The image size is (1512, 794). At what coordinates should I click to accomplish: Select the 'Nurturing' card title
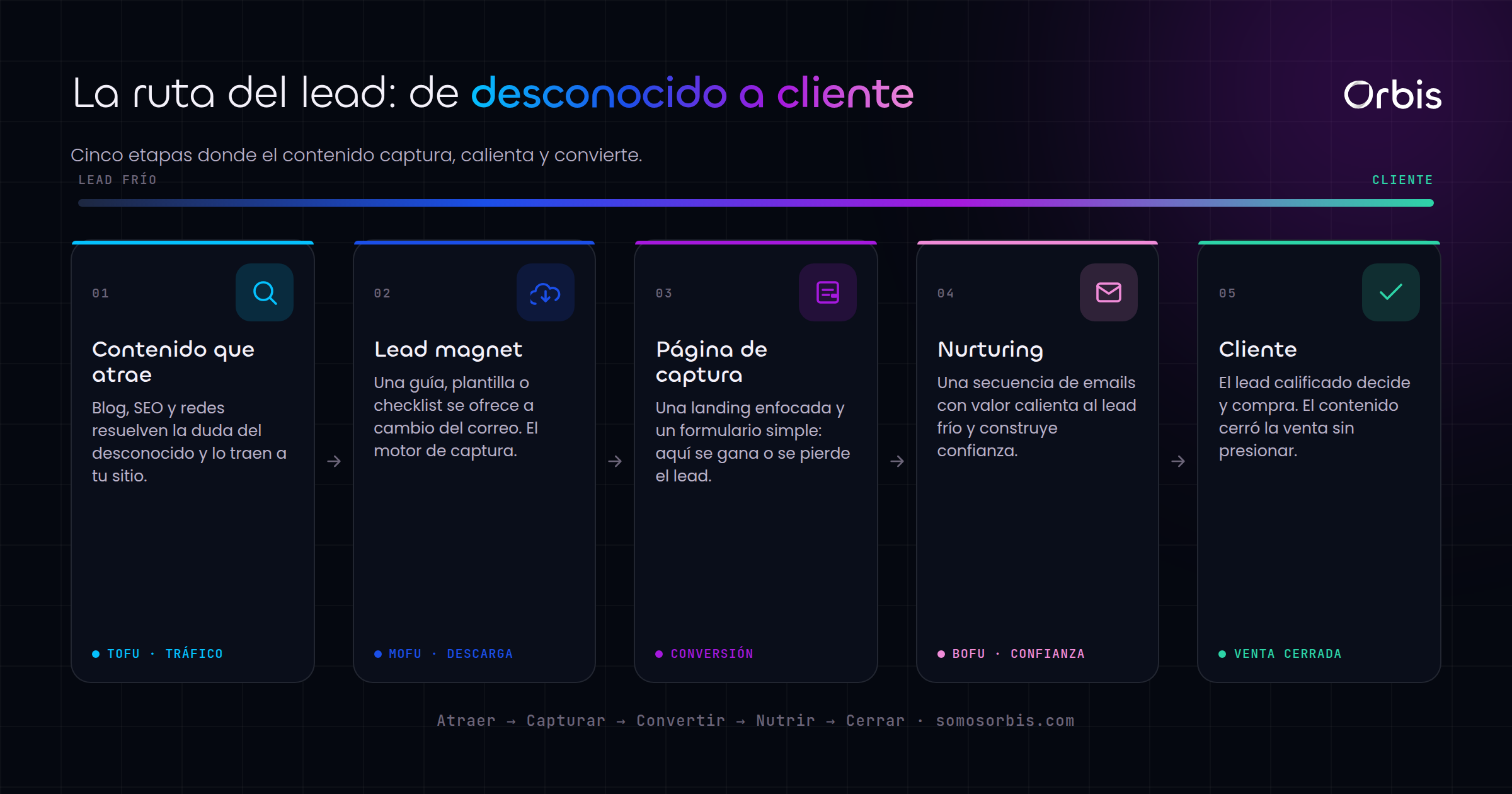pos(990,349)
